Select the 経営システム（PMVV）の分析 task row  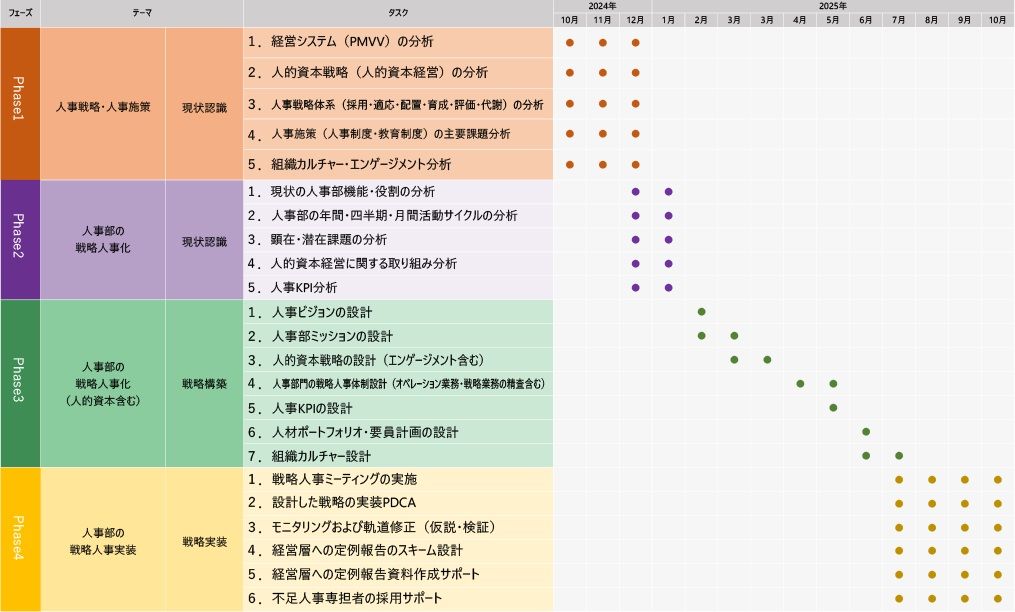[350, 43]
